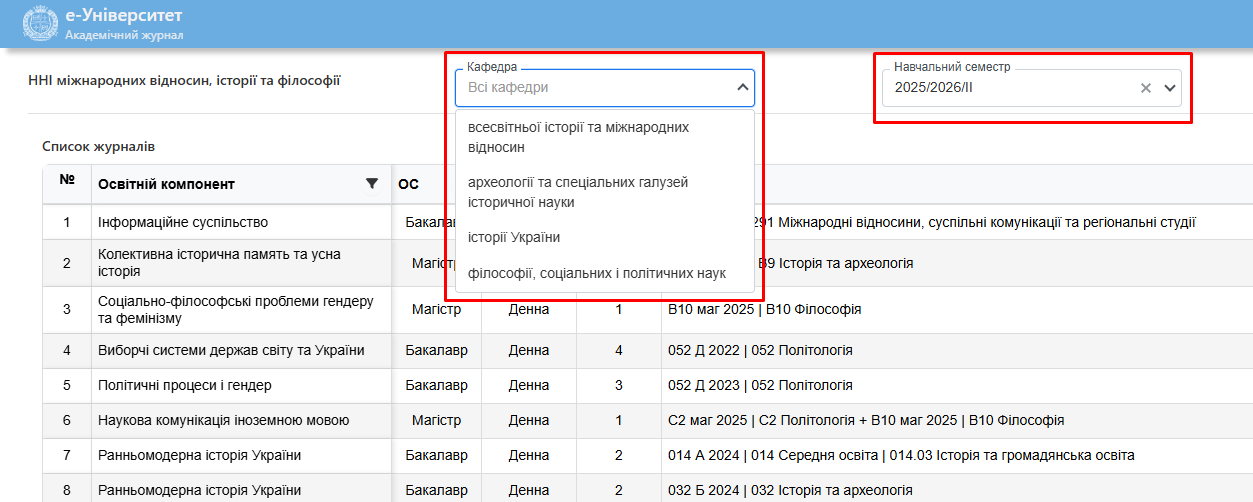This screenshot has height=502, width=1253.
Task: Open Соціально-філософські проблеми гендеру journal
Action: point(235,310)
